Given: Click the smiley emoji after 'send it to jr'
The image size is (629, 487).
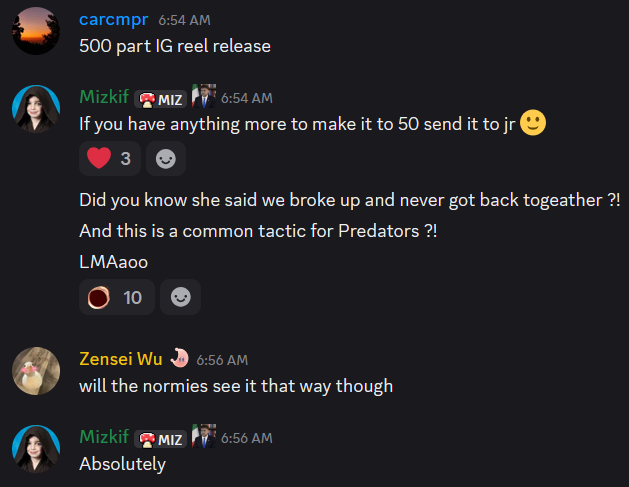Looking at the screenshot, I should [533, 123].
